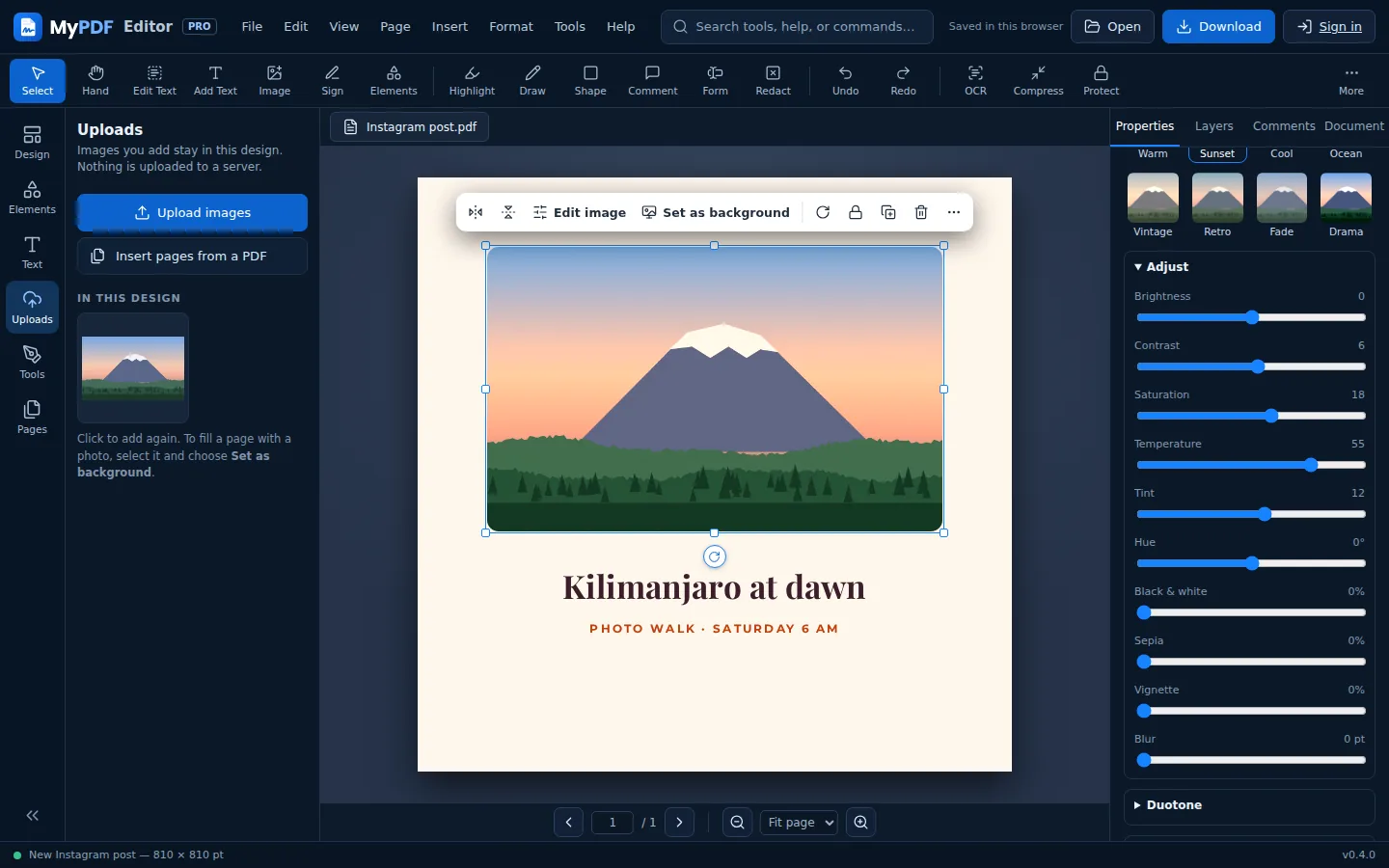This screenshot has height=868, width=1389.
Task: Zoom in on the page
Action: click(860, 823)
